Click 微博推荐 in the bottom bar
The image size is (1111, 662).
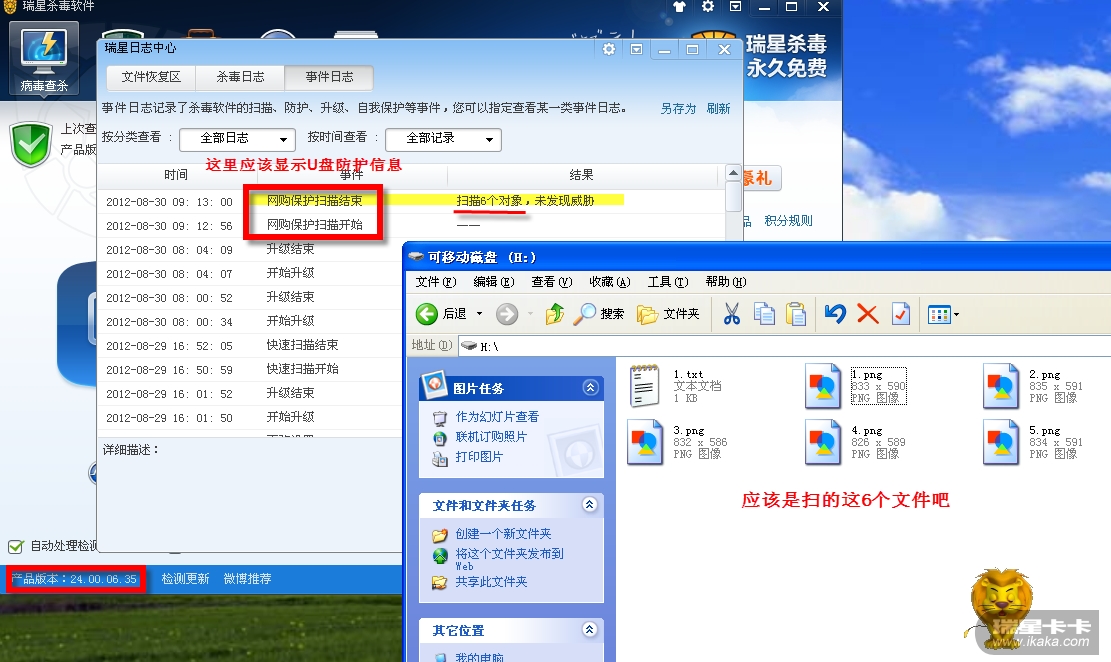pos(247,578)
